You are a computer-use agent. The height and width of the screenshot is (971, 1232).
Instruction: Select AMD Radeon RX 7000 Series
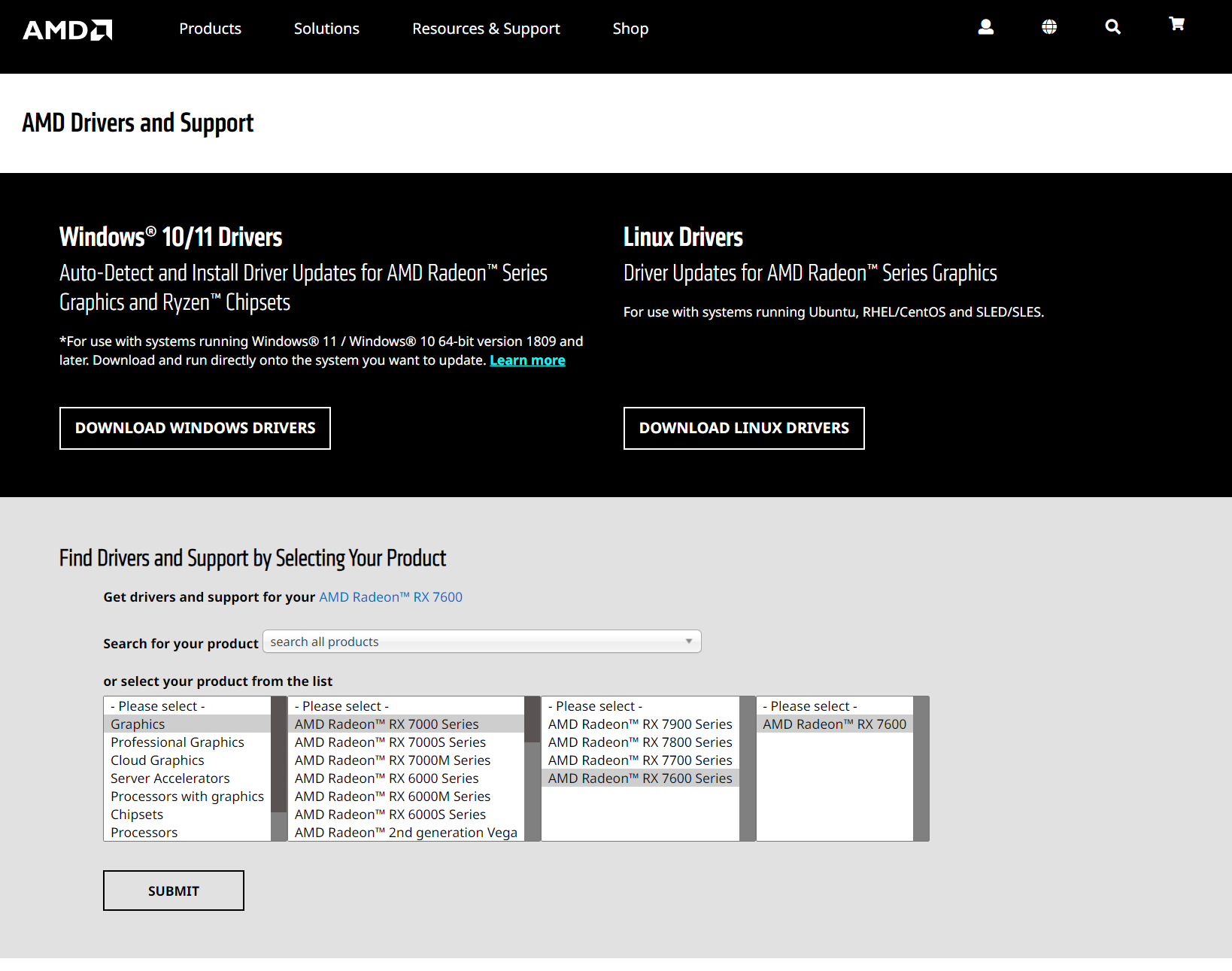(x=405, y=724)
